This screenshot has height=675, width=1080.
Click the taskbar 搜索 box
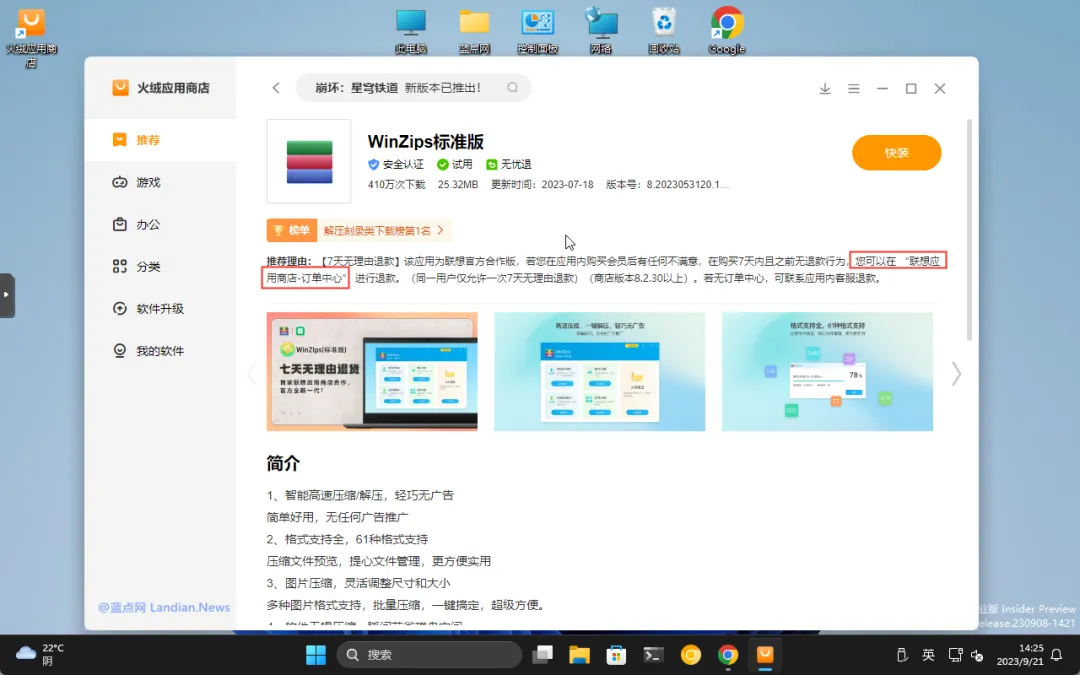click(x=430, y=654)
